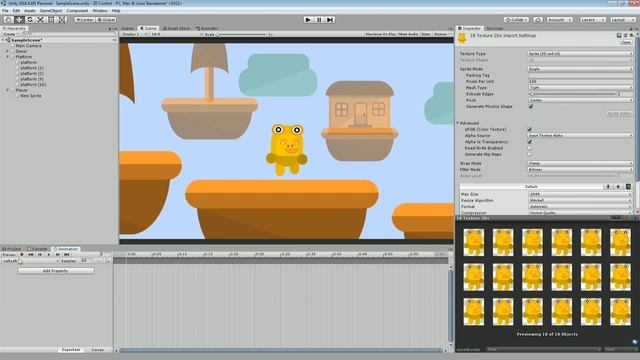640x360 pixels.
Task: Open Inspector help icon
Action: click(619, 36)
